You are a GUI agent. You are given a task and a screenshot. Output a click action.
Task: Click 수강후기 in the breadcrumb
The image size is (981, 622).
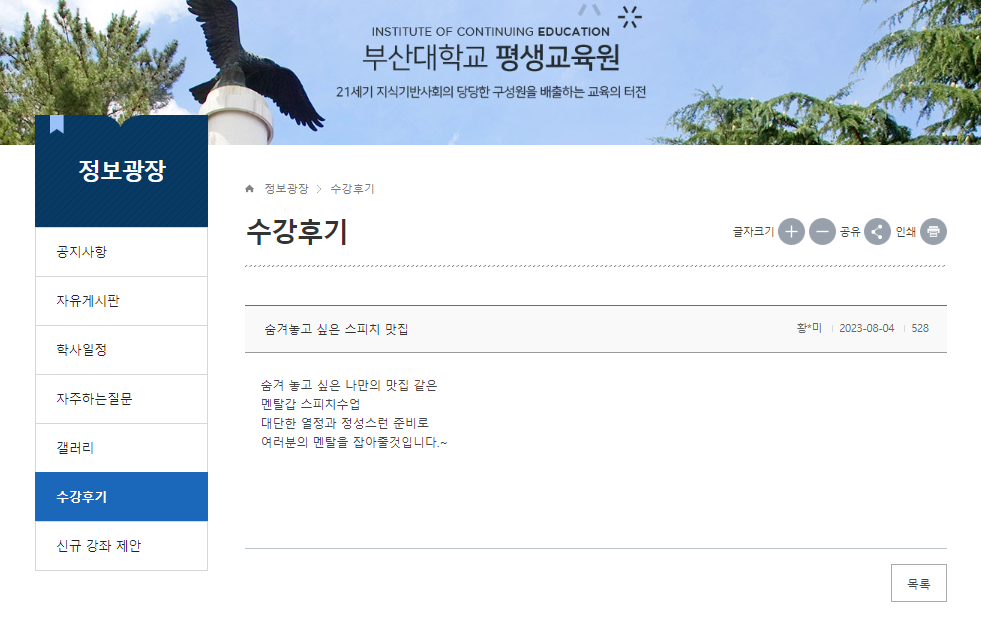click(x=352, y=188)
